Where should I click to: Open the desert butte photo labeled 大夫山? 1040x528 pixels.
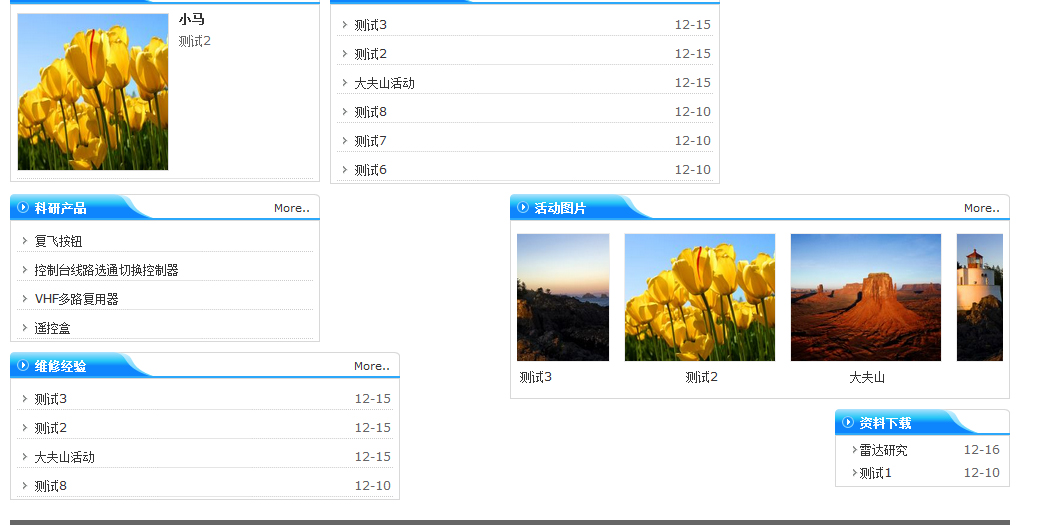point(865,297)
